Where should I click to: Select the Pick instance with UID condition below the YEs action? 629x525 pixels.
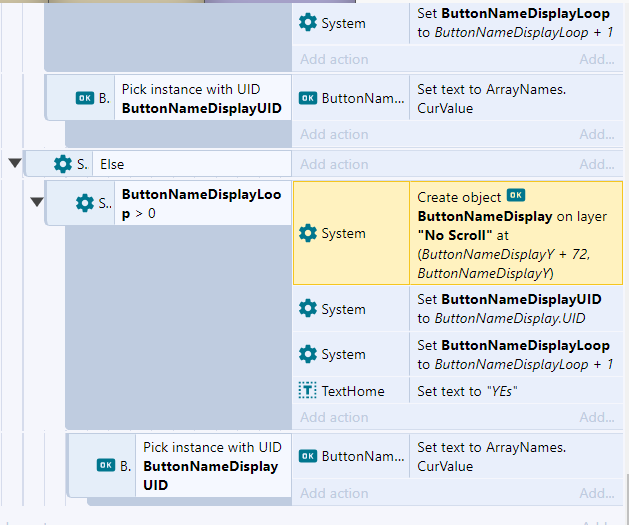213,466
